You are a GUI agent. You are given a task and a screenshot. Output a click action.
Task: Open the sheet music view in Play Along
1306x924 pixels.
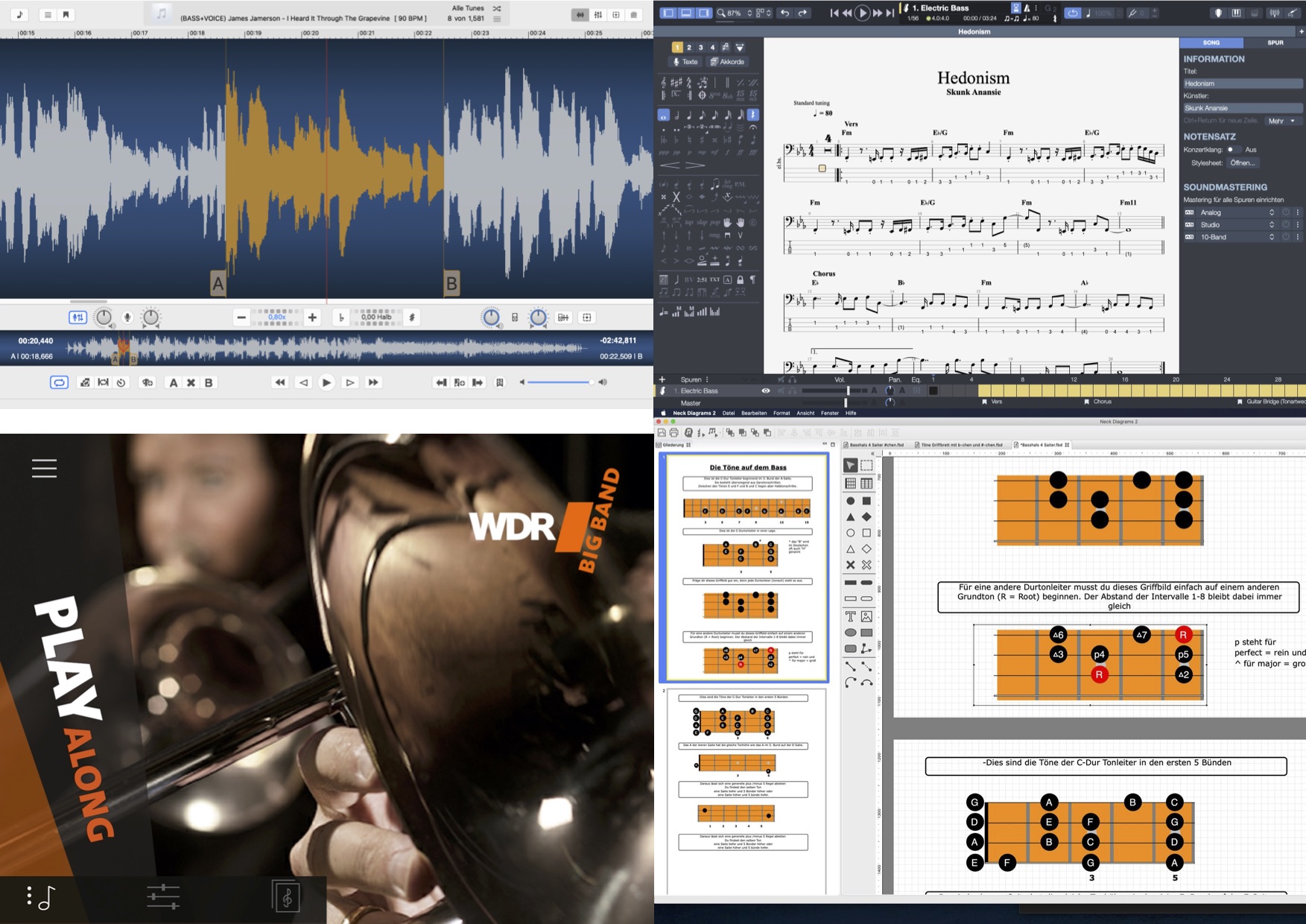(x=287, y=897)
